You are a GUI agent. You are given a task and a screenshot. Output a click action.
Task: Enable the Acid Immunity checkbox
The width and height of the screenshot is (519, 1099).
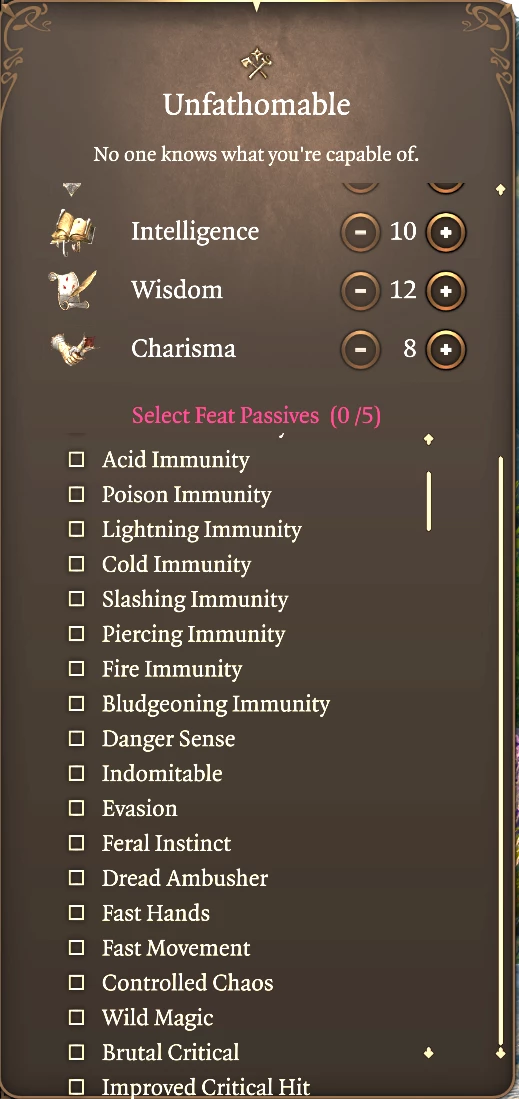coord(76,460)
